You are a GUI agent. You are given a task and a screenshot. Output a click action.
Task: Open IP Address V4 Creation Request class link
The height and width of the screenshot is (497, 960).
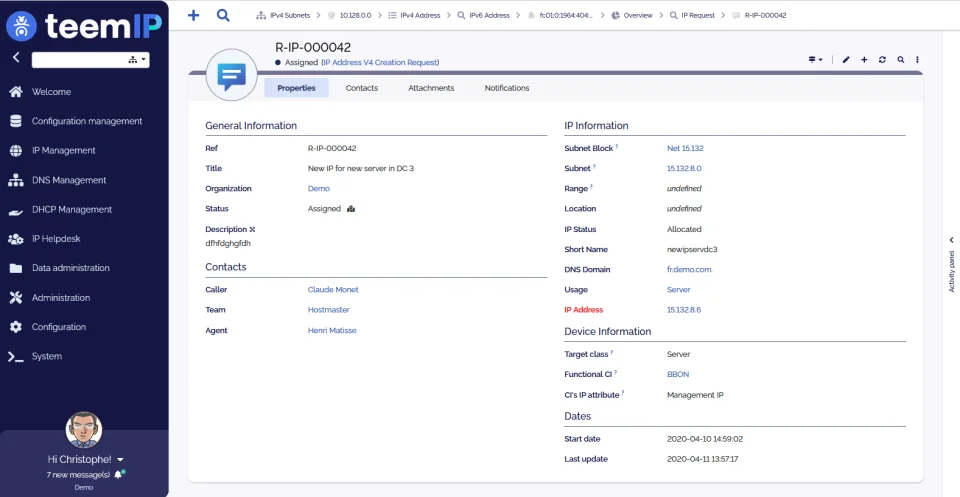point(380,62)
